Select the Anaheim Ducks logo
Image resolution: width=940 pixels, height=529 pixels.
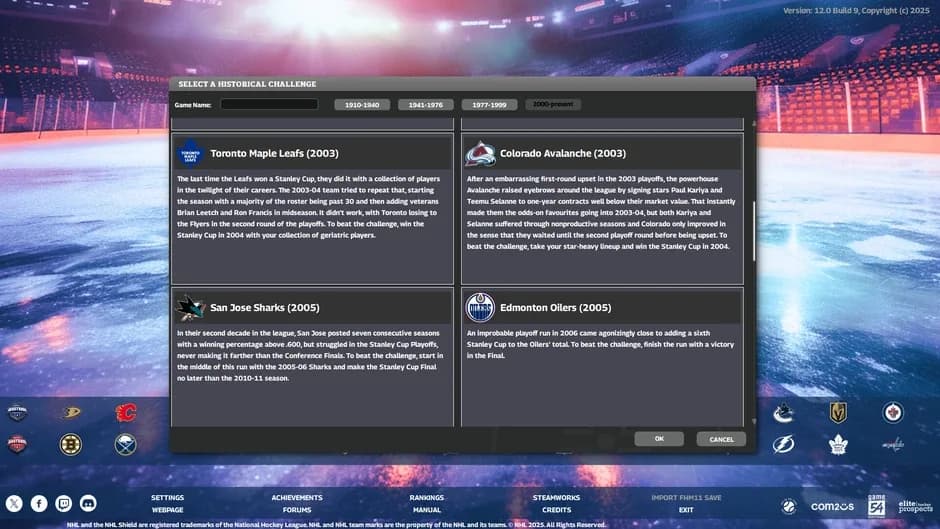point(71,412)
